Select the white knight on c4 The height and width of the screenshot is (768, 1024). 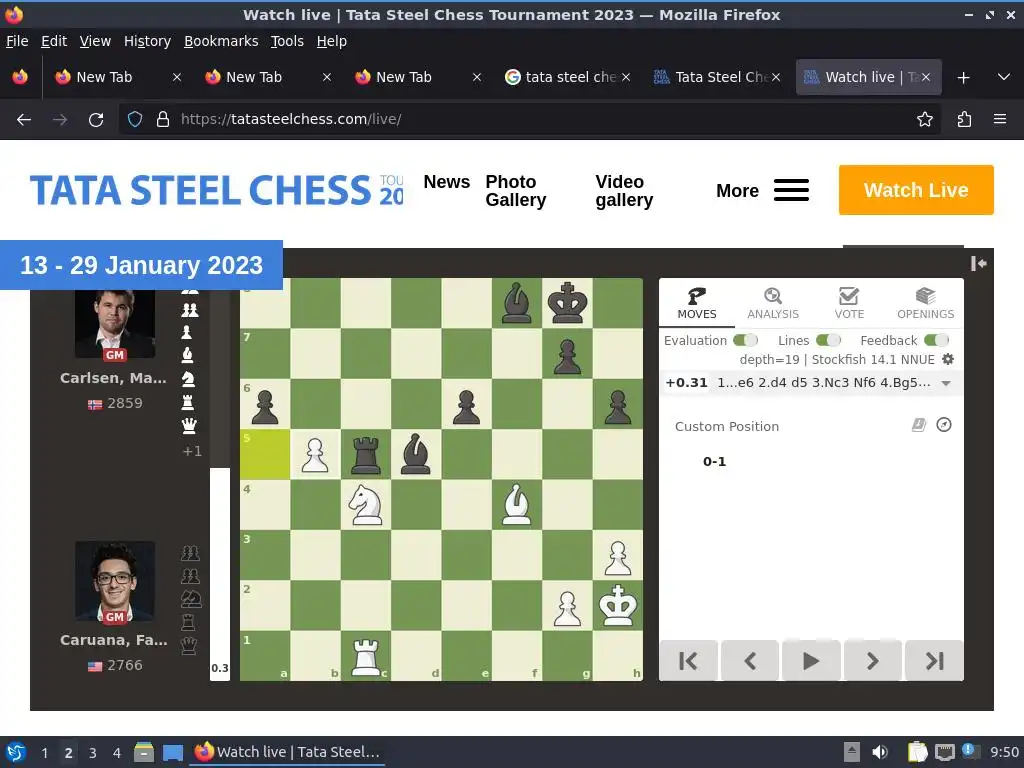point(365,505)
